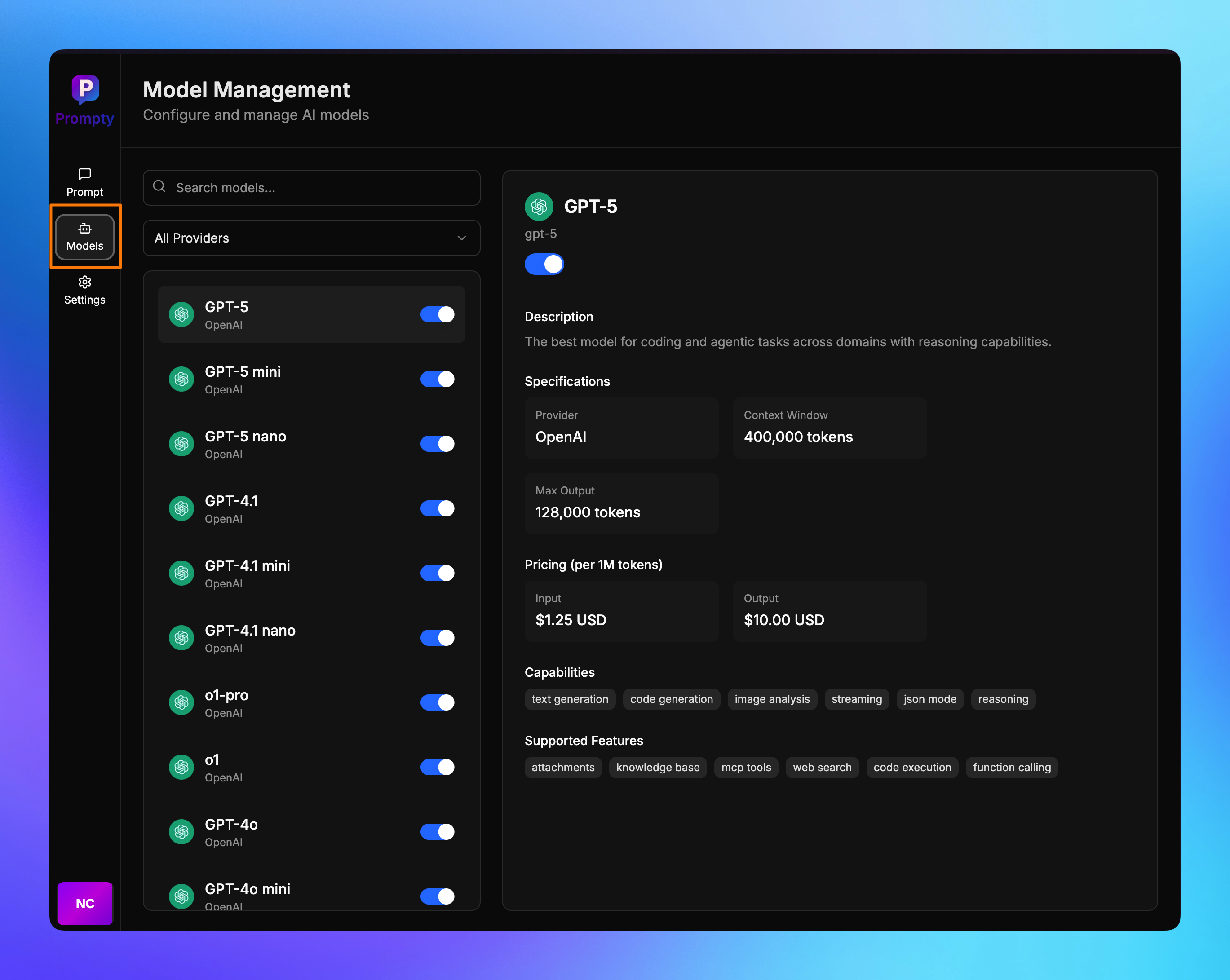The height and width of the screenshot is (980, 1230).
Task: Select the GPT-4o model entry
Action: tap(285, 832)
